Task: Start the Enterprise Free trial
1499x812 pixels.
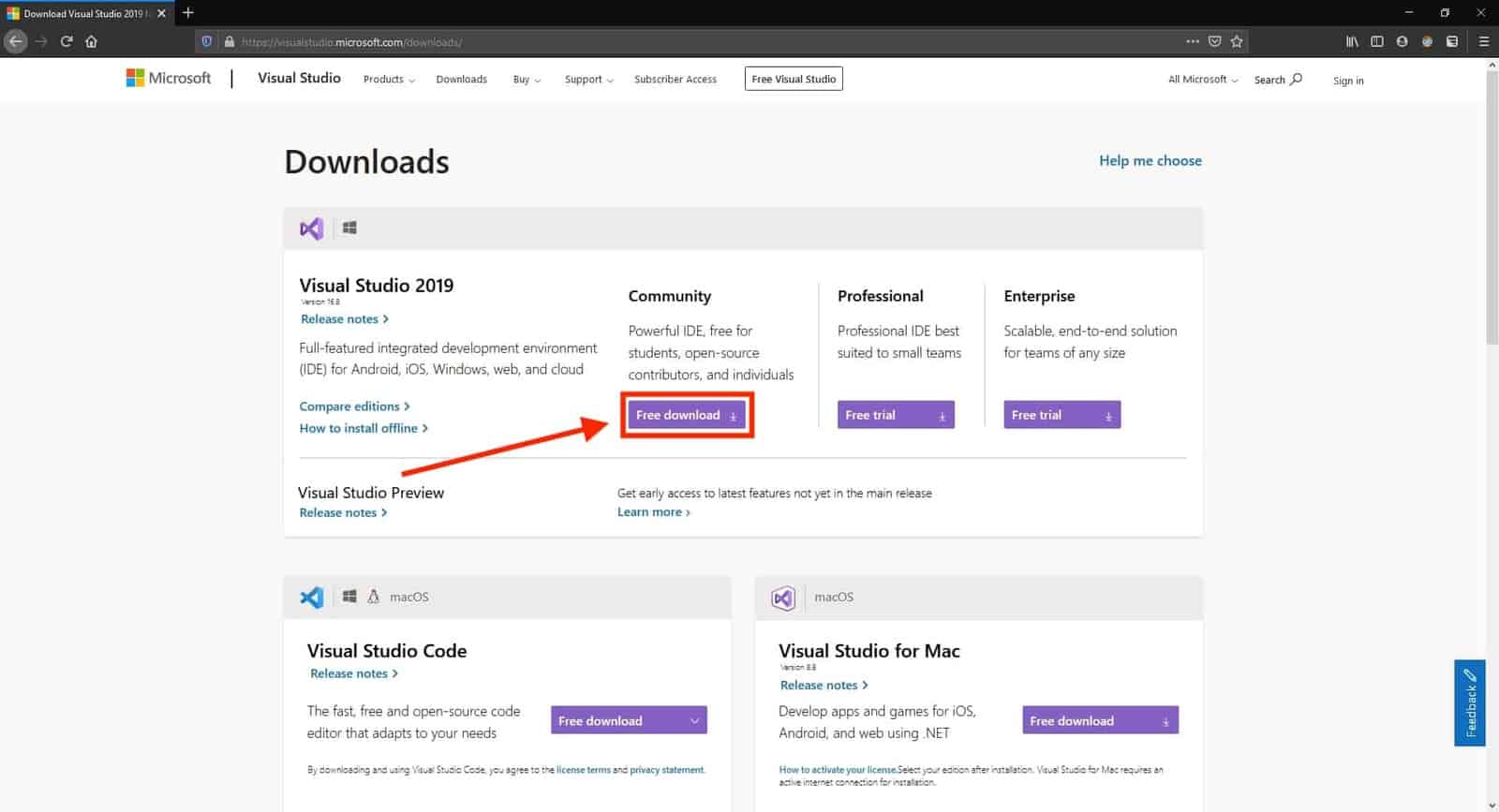Action: click(1061, 415)
